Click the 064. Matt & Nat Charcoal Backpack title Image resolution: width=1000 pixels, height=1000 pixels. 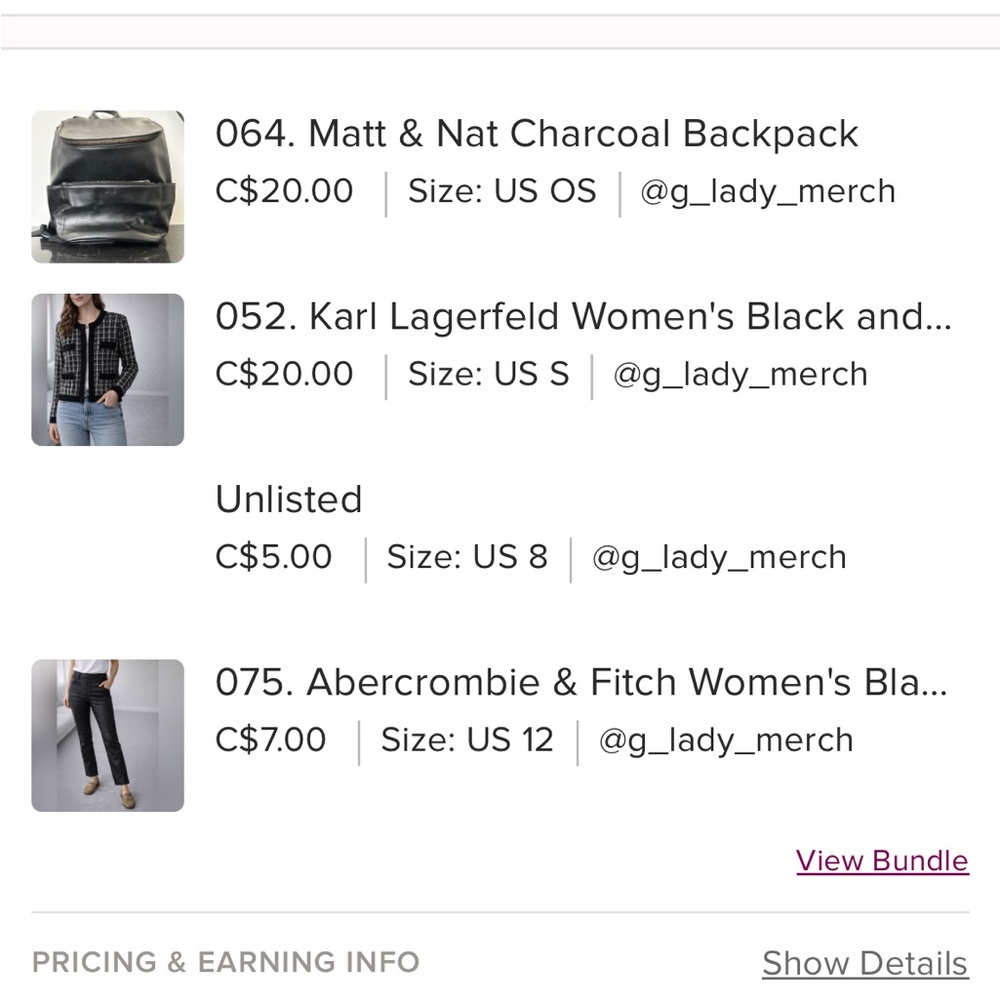[x=537, y=134]
